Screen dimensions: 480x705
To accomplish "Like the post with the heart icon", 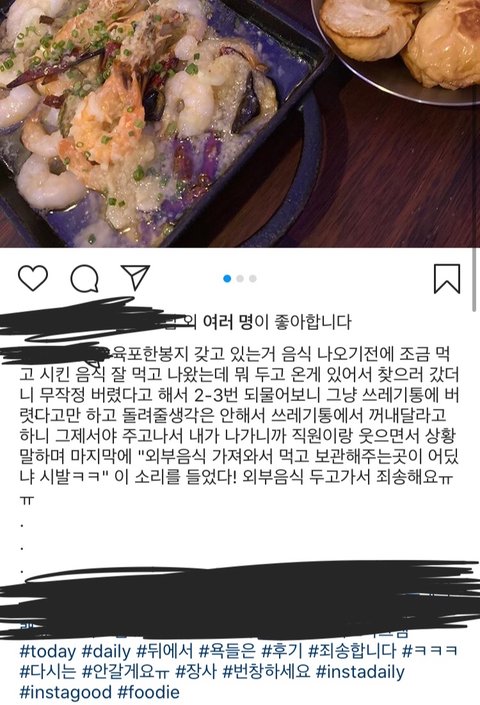I will pyautogui.click(x=33, y=278).
